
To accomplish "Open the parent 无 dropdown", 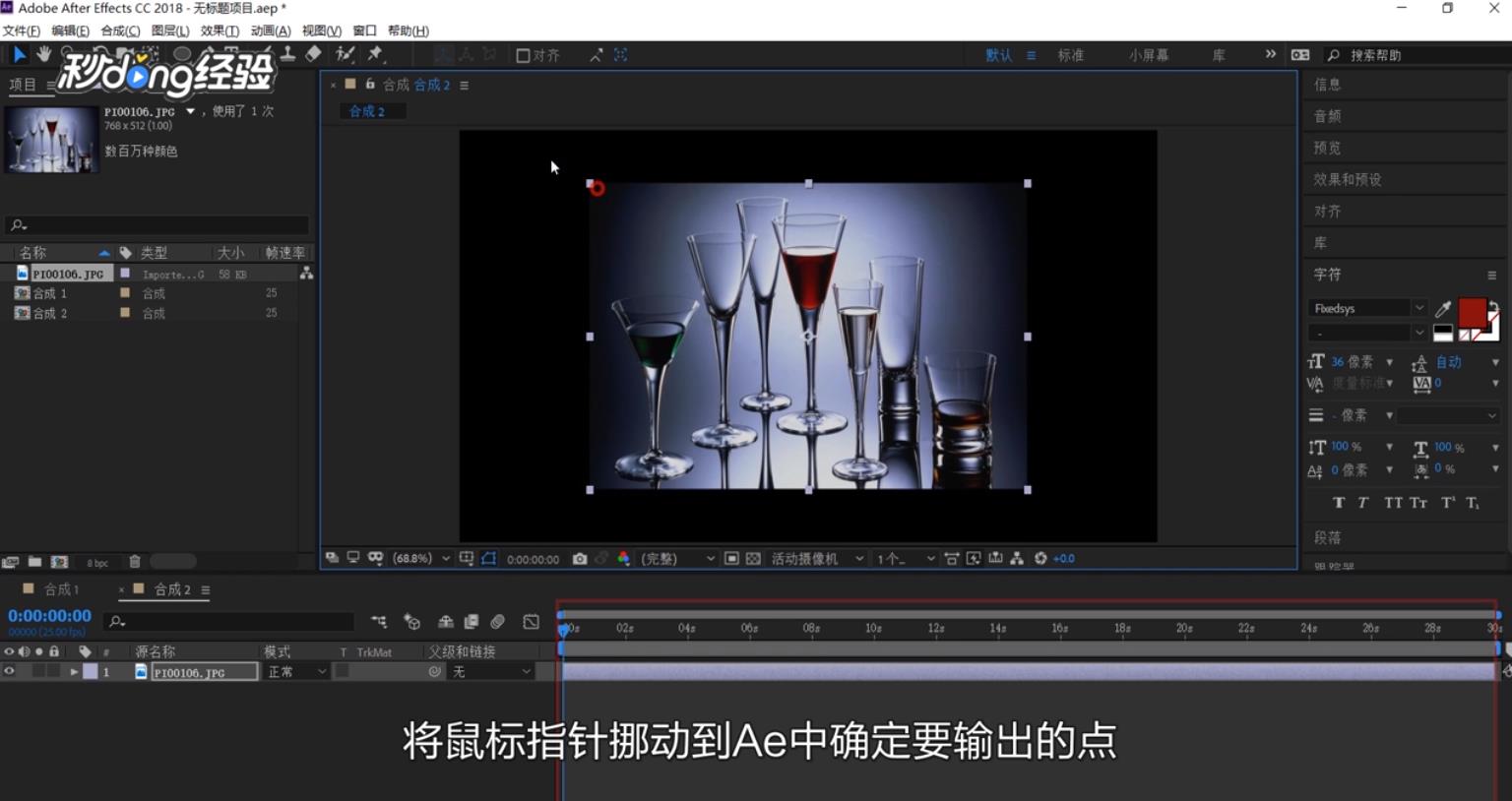I will tap(491, 671).
